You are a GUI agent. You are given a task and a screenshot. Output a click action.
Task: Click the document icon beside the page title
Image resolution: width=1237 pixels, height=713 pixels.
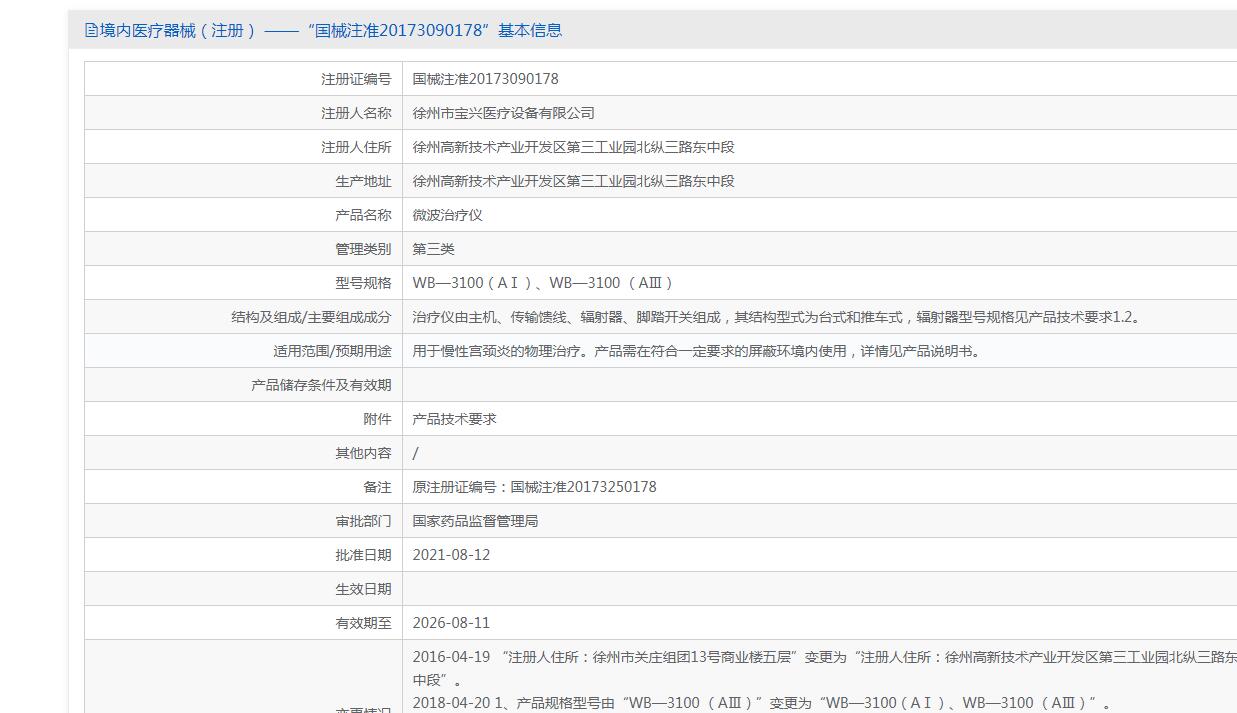click(x=92, y=31)
